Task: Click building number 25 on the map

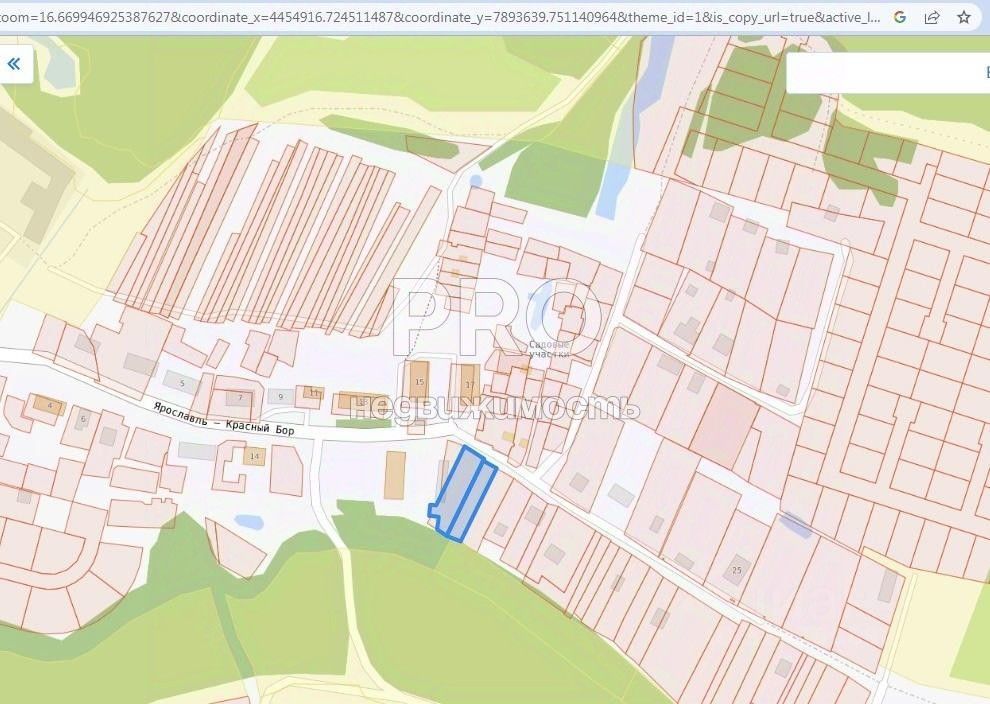Action: [737, 570]
